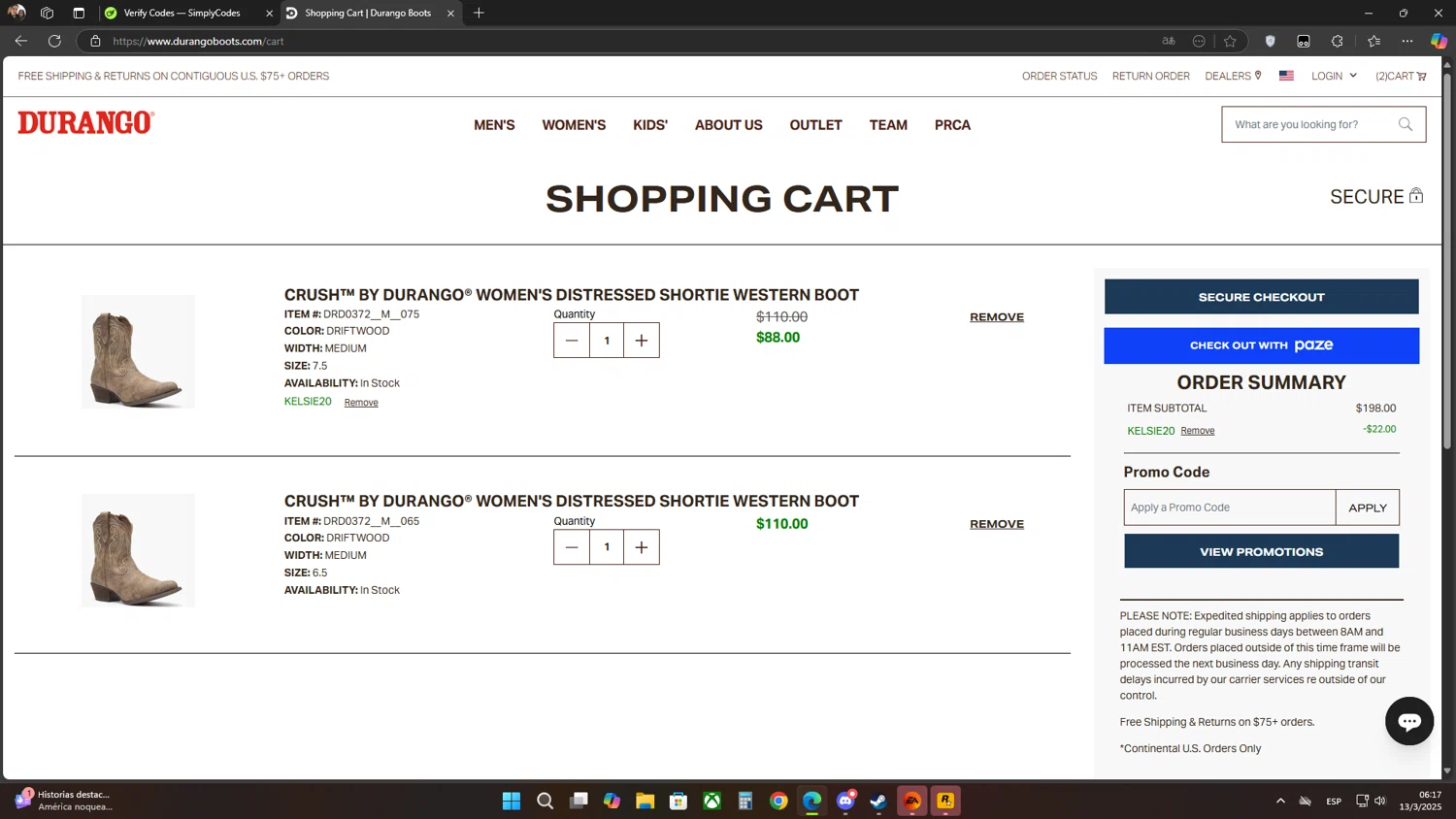Click the promo code input field
The width and height of the screenshot is (1456, 819).
click(x=1230, y=508)
